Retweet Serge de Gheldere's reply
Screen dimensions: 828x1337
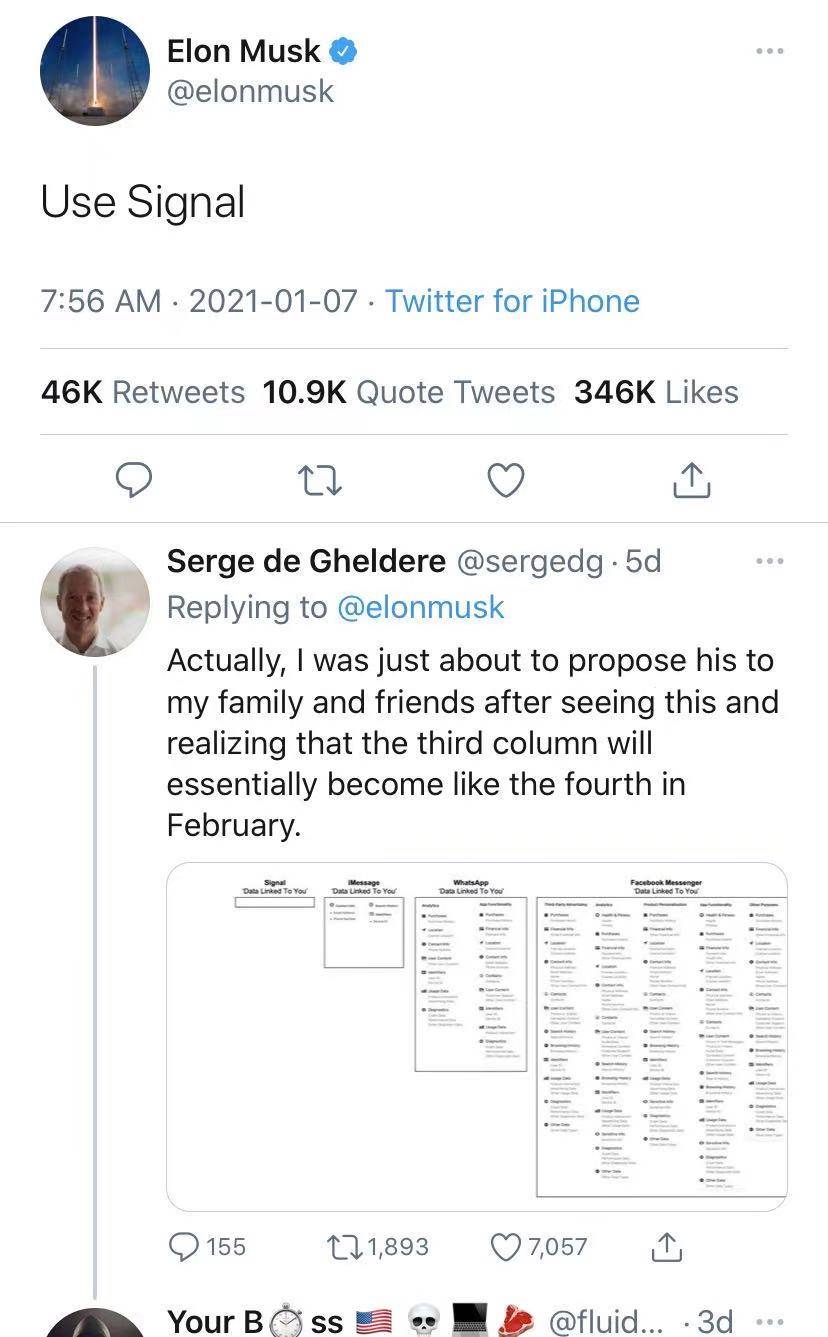pyautogui.click(x=346, y=1246)
